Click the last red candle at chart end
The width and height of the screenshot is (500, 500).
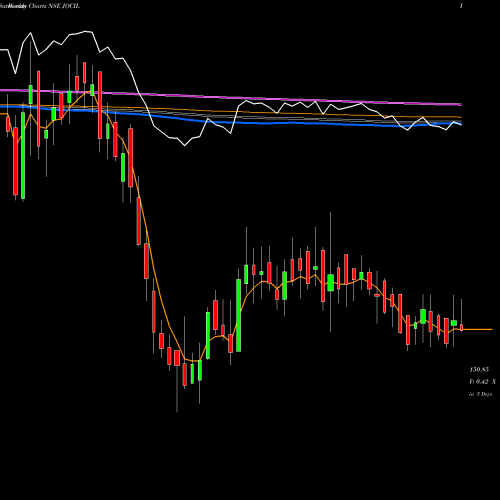461,327
